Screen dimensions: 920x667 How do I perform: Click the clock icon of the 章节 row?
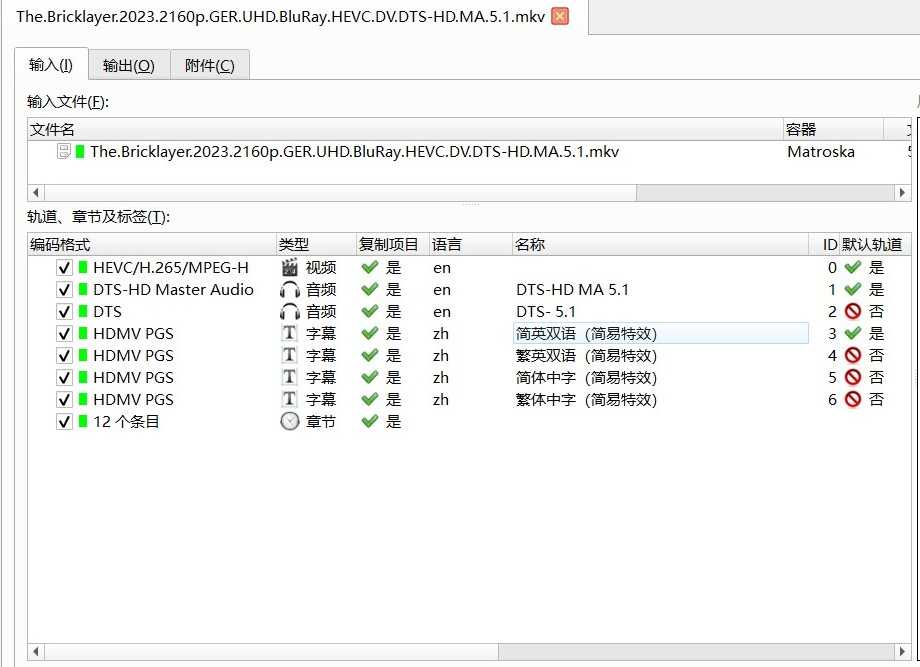pyautogui.click(x=290, y=421)
